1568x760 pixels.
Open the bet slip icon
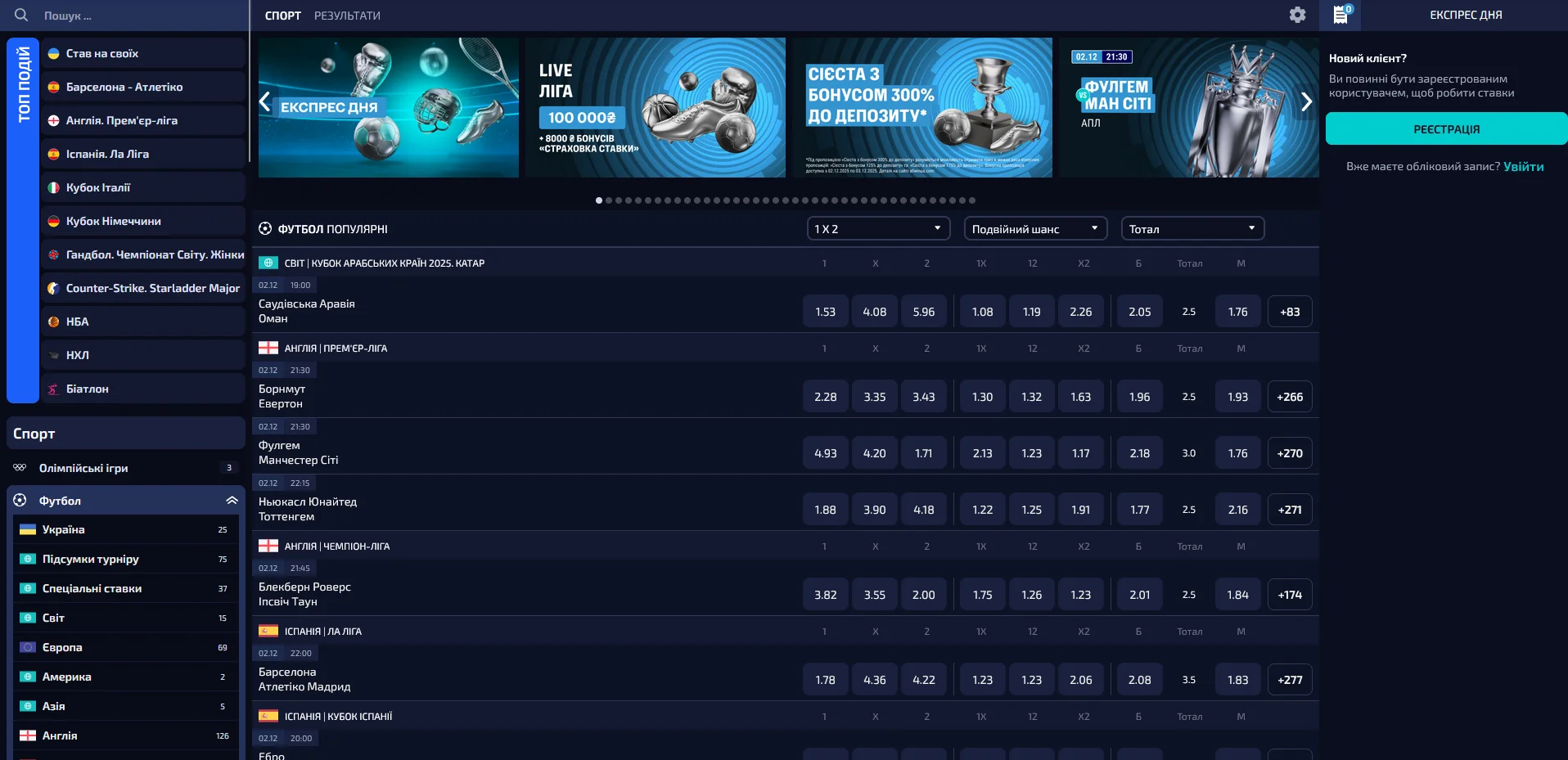pos(1340,15)
